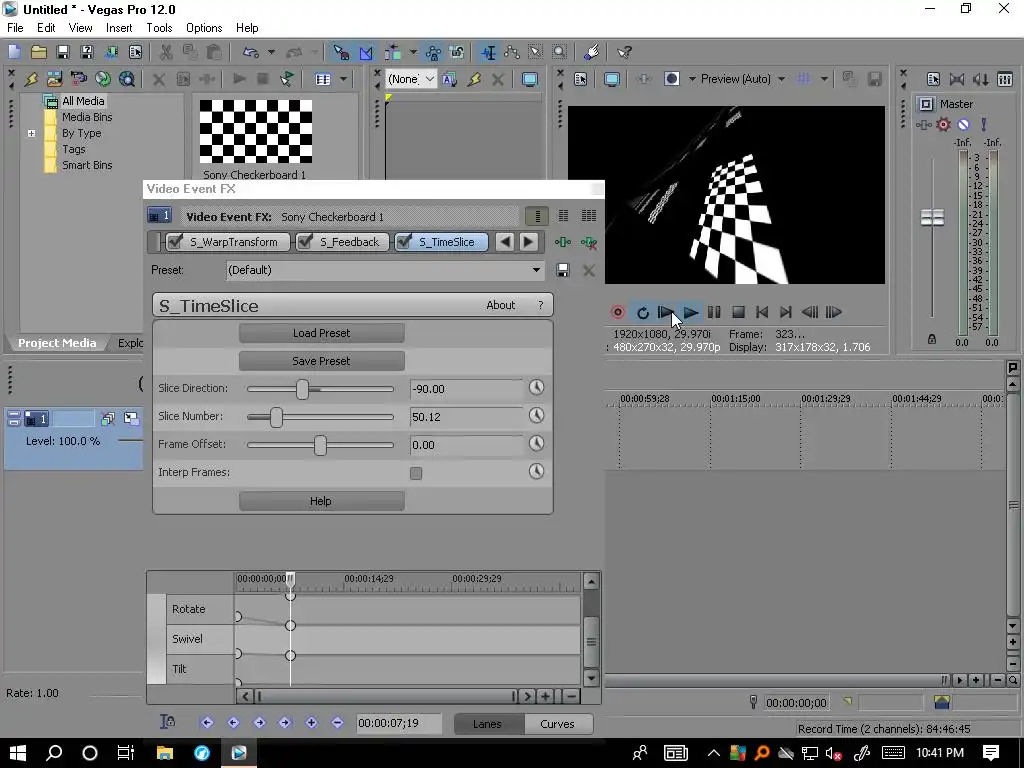Click the Slice Number slider handle

276,417
